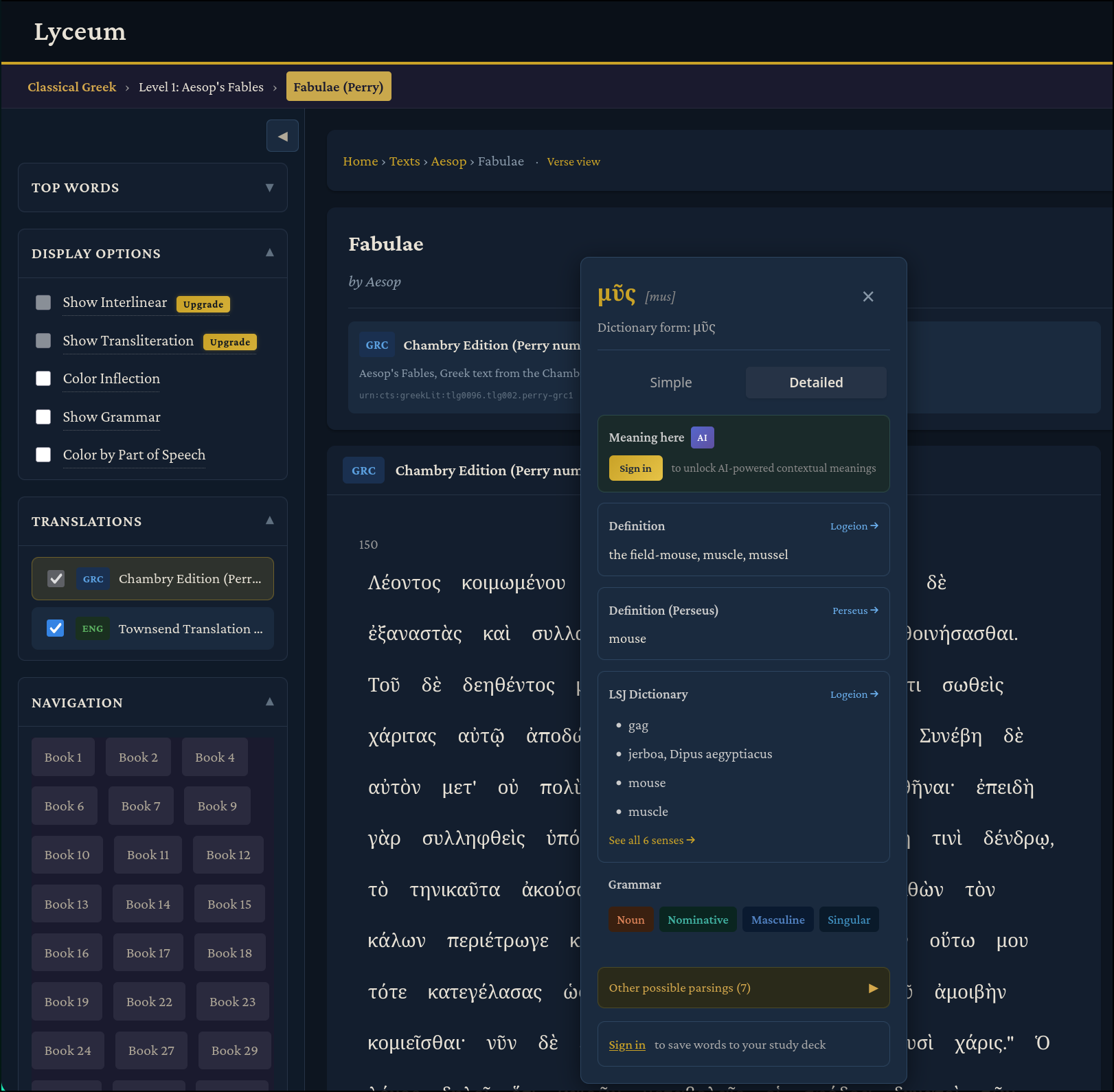Go to Book 7 in navigation
The image size is (1114, 1092).
(141, 806)
